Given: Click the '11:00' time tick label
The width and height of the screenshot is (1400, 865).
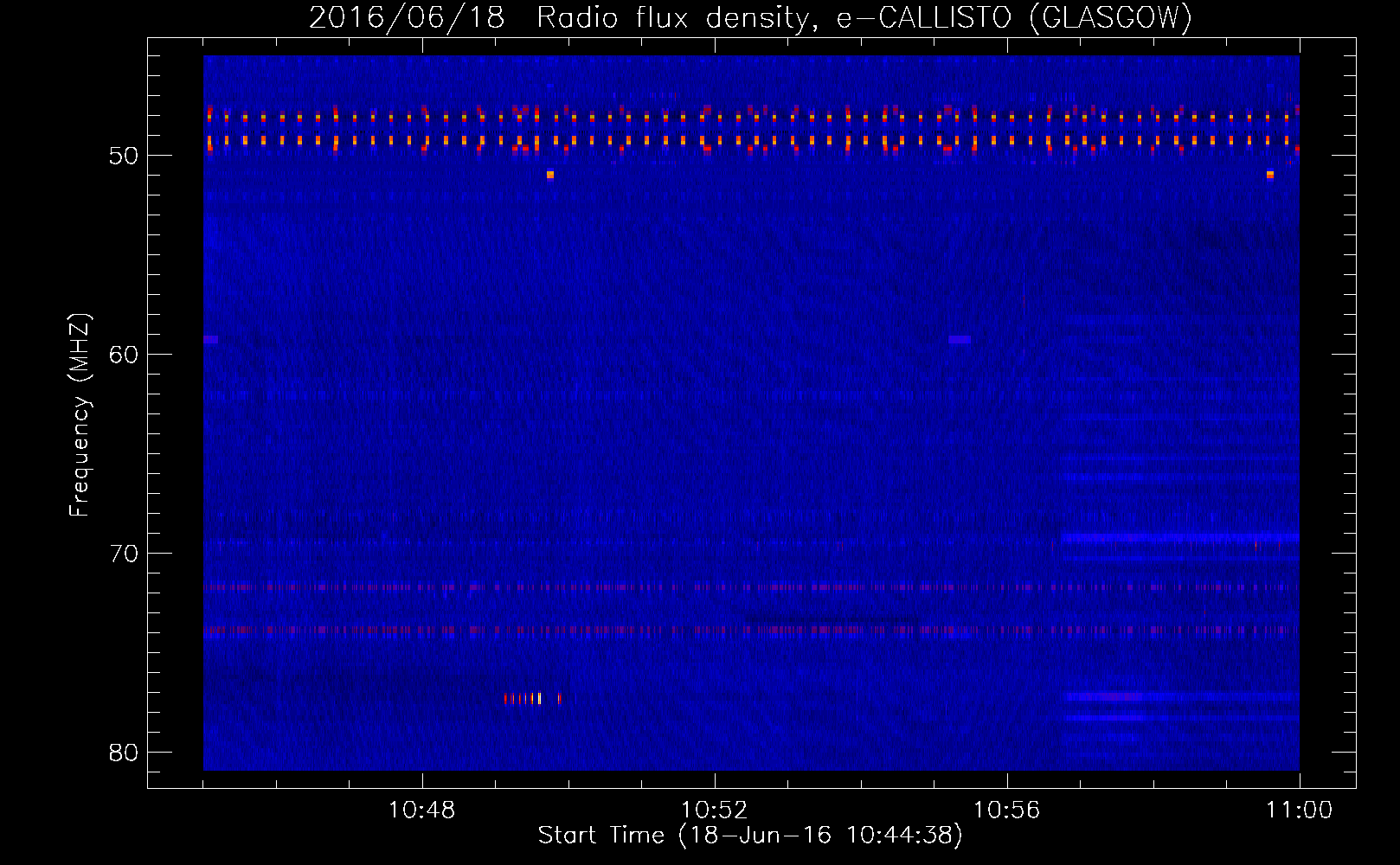Looking at the screenshot, I should tap(1300, 811).
